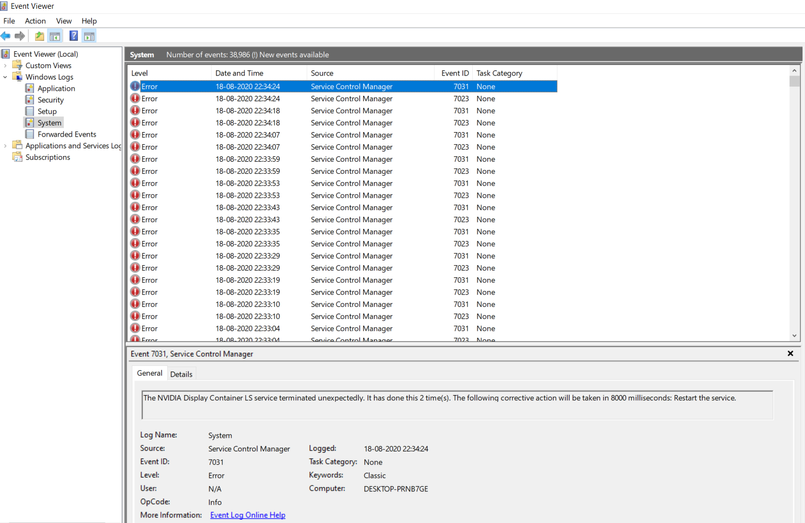Screen dimensions: 805x523
Task: Click the computer name DESKTOP-PRNB7GE
Action: coord(396,489)
